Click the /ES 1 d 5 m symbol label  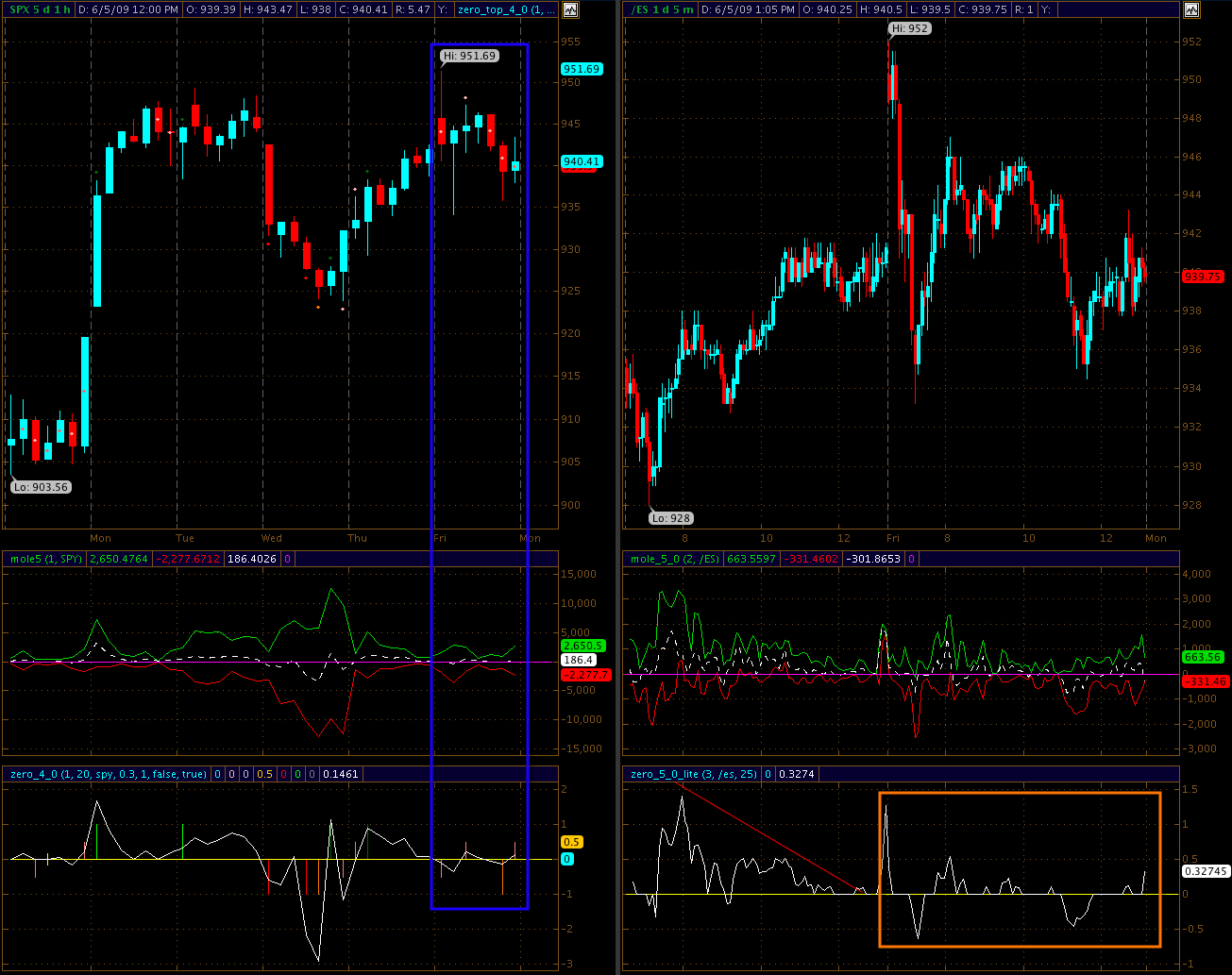click(659, 9)
